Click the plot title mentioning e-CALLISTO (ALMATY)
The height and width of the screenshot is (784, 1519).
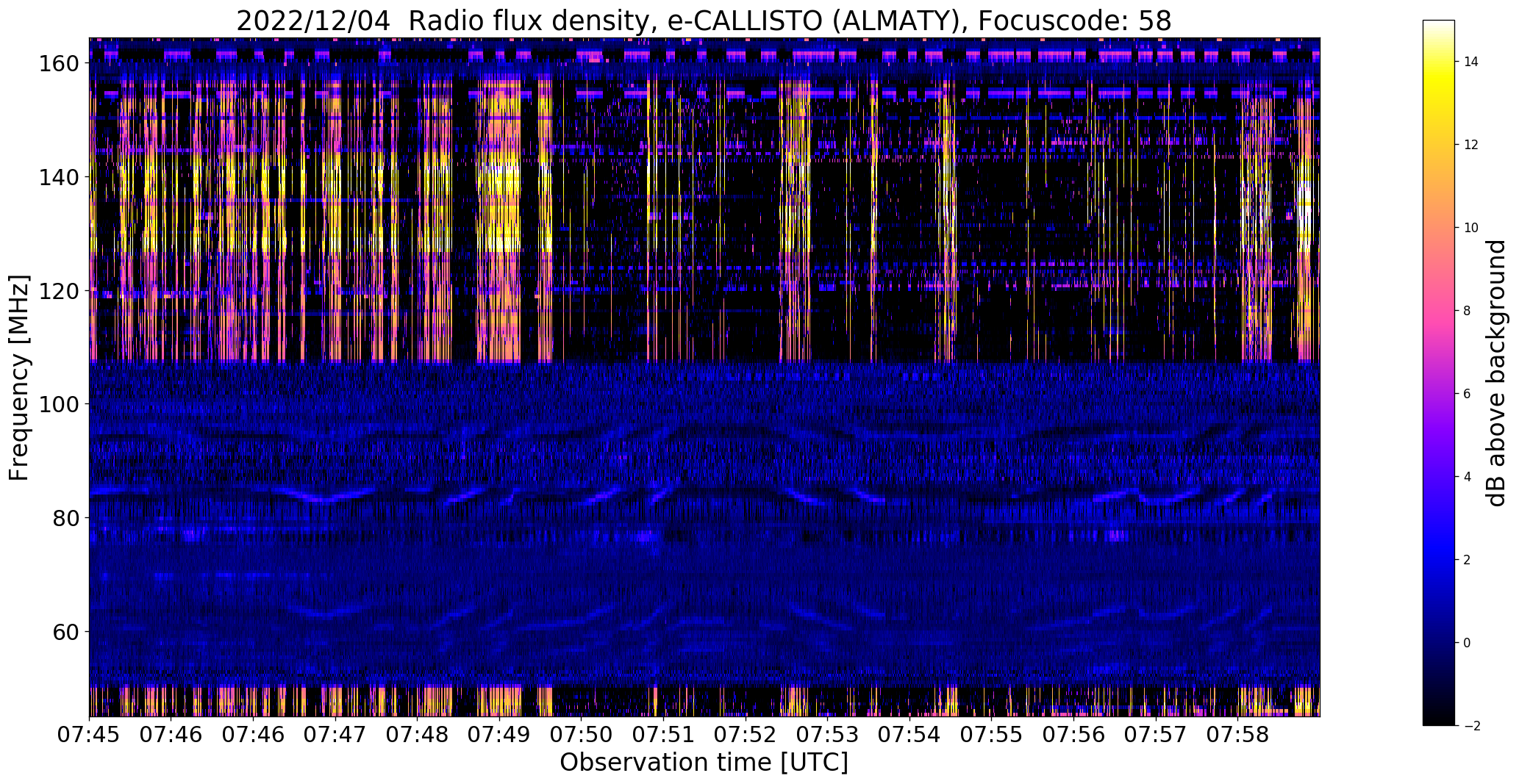click(704, 21)
